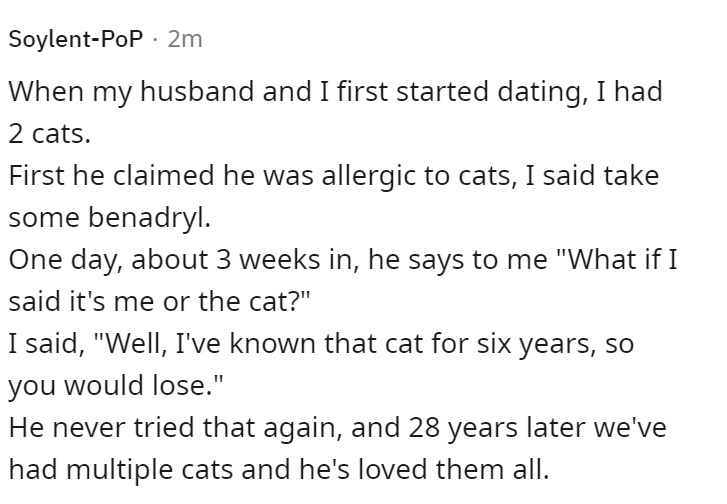This screenshot has height=504, width=727.
Task: Open the Soylent-PoP user profile link
Action: point(76,39)
